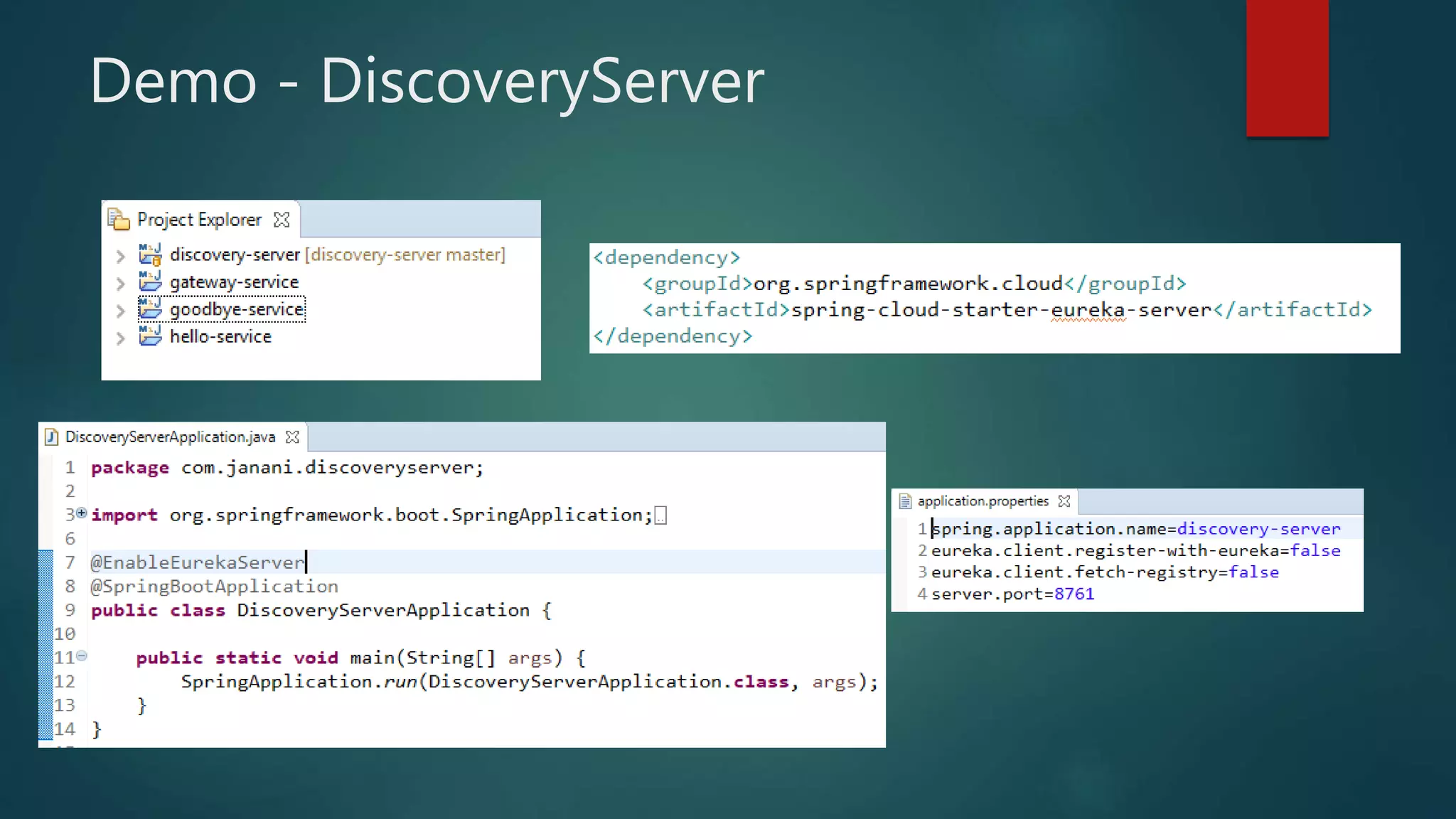Click the hello-service Maven project icon
1456x819 pixels.
coord(150,336)
